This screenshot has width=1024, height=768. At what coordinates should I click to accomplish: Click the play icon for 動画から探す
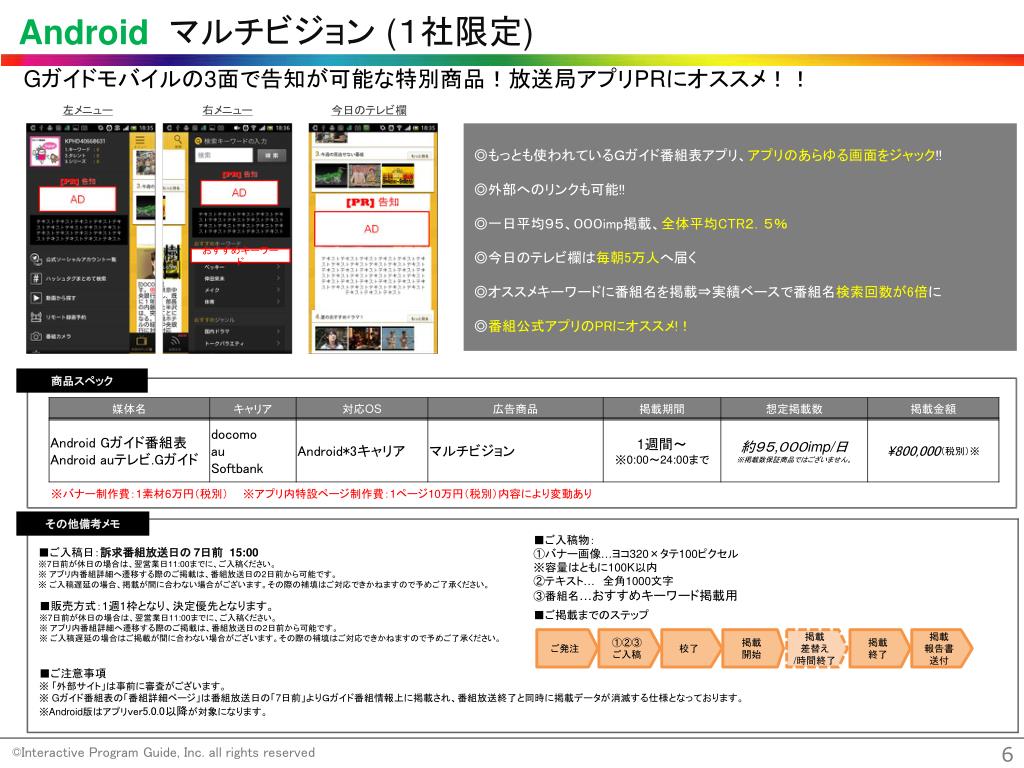click(x=36, y=298)
